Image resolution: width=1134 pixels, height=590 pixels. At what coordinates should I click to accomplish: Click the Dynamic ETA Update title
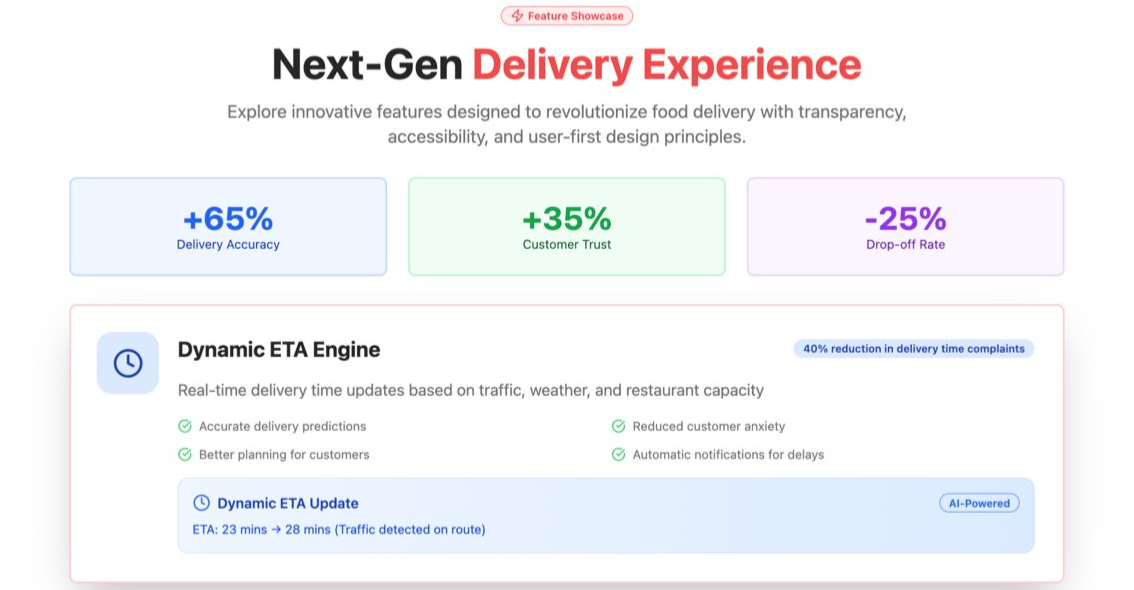[288, 503]
